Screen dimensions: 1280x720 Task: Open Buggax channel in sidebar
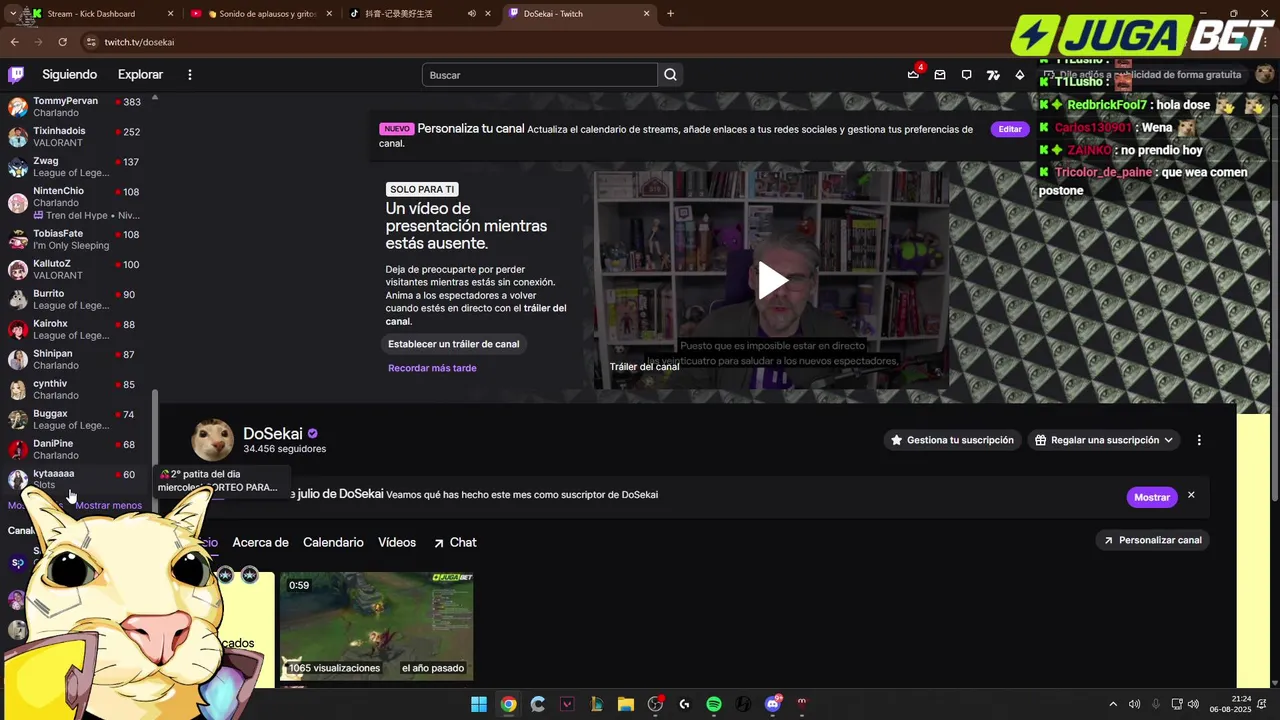(x=76, y=419)
